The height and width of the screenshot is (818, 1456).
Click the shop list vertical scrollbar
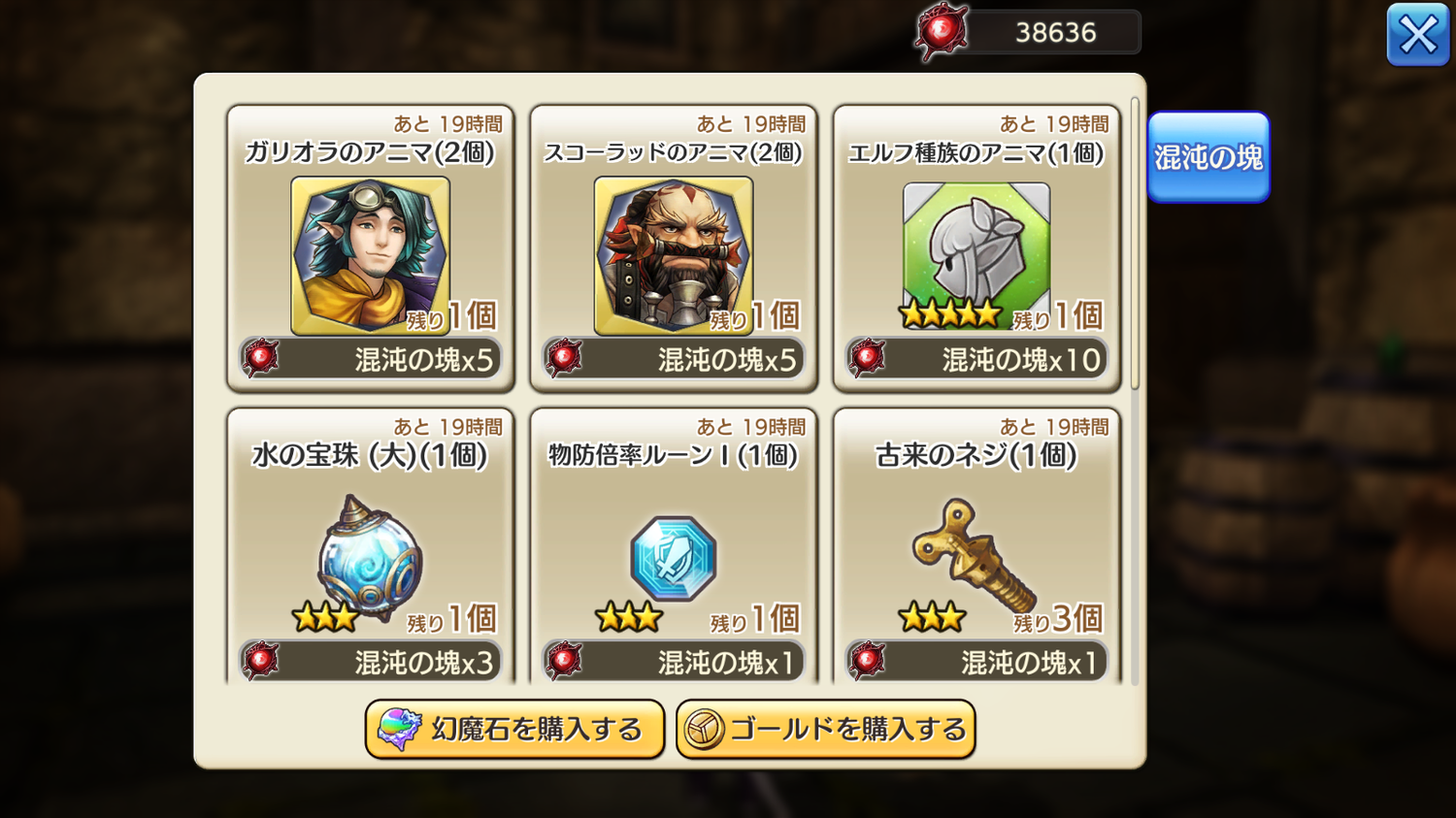1135,243
